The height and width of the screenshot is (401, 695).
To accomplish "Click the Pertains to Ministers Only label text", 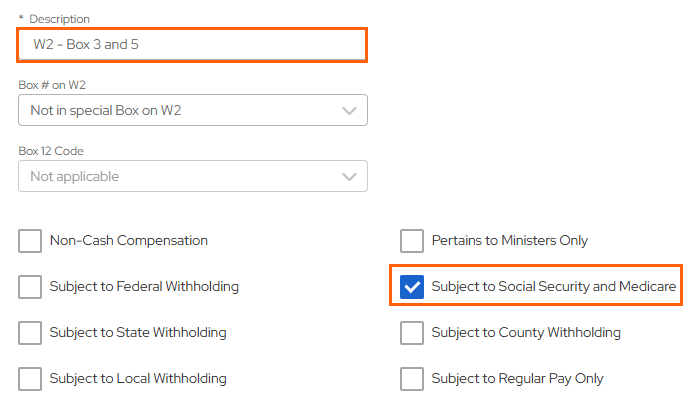I will 510,241.
